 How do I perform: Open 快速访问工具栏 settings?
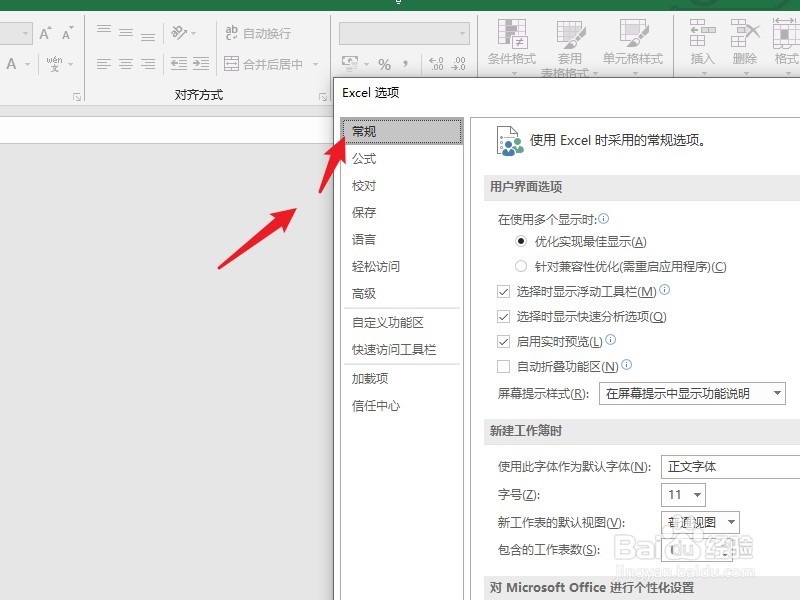402,349
